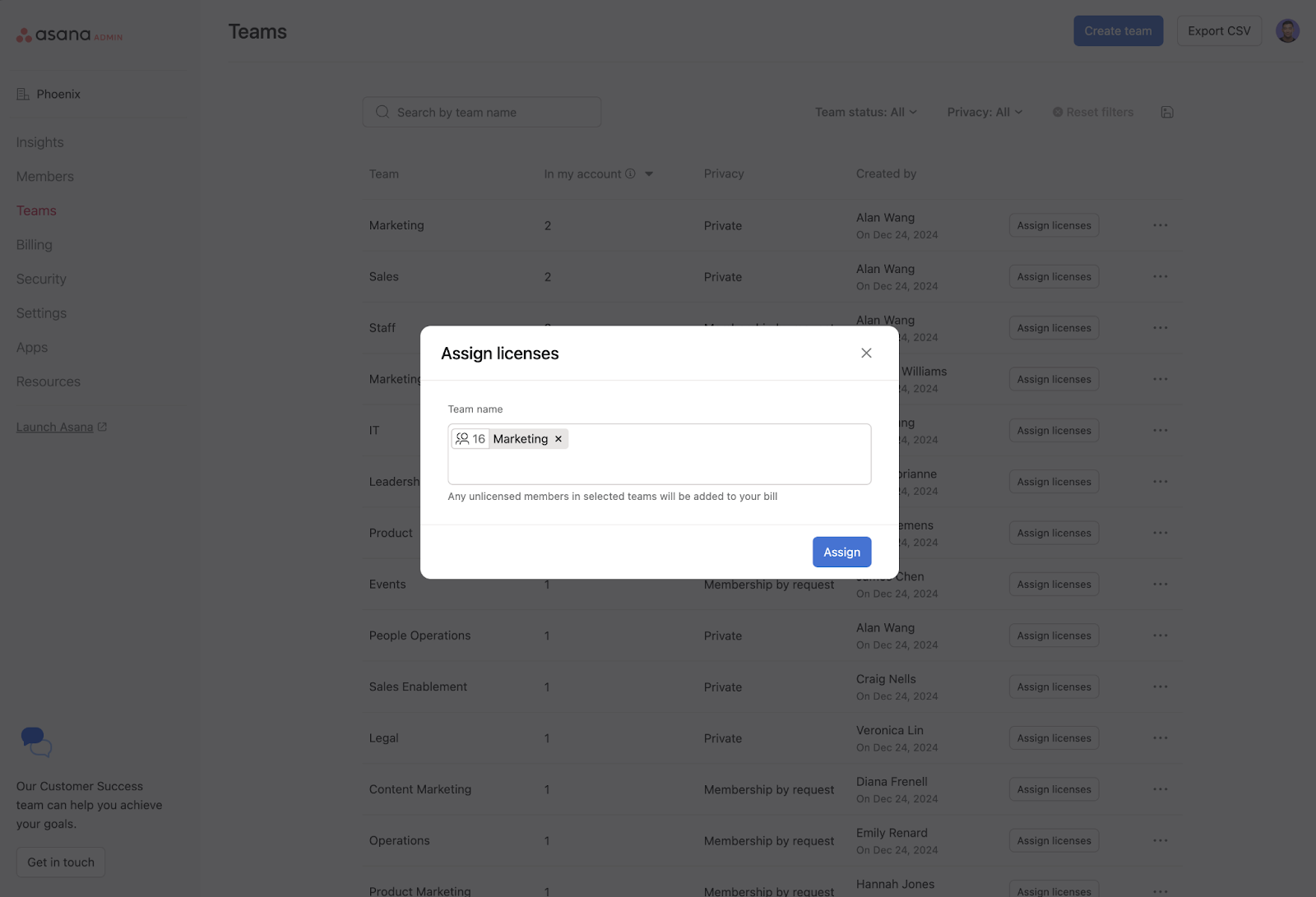
Task: Open the Customer Success chat bubble icon
Action: (35, 742)
